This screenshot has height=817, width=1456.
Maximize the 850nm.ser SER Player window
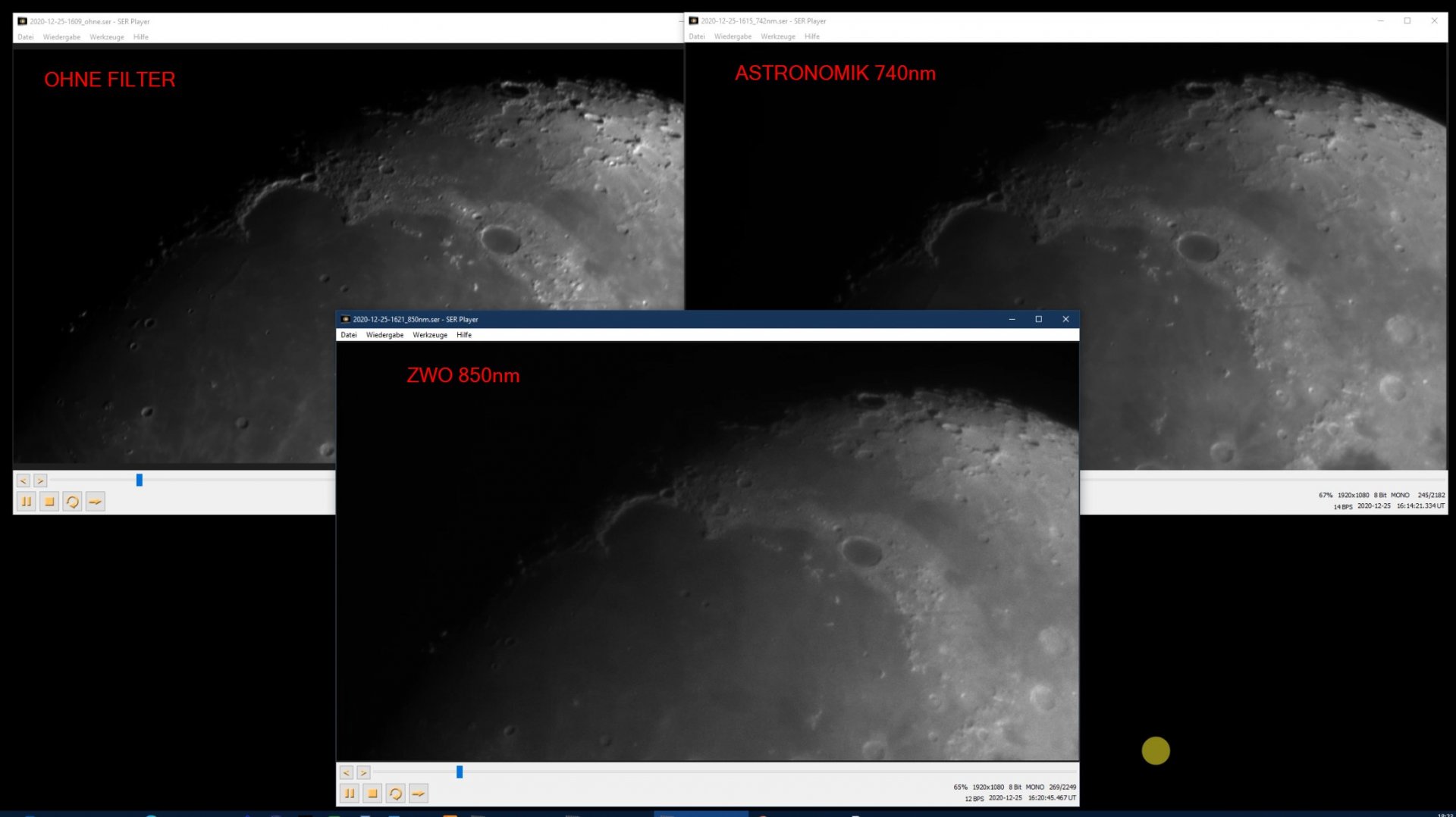(x=1039, y=319)
